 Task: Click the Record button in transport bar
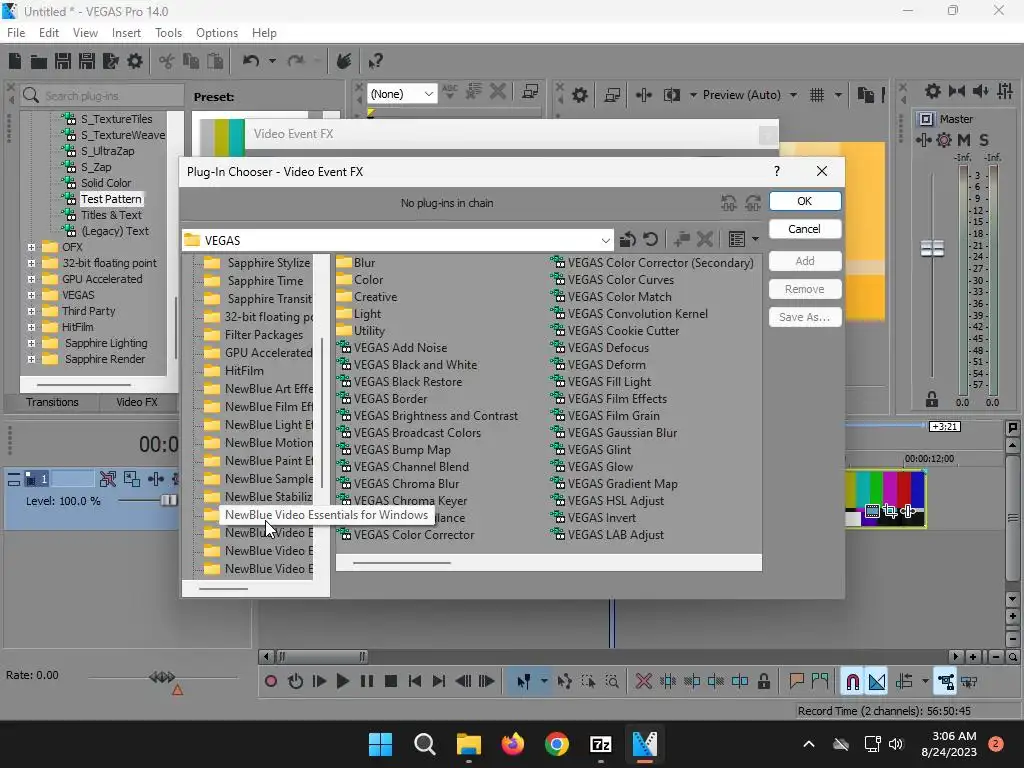(x=271, y=682)
